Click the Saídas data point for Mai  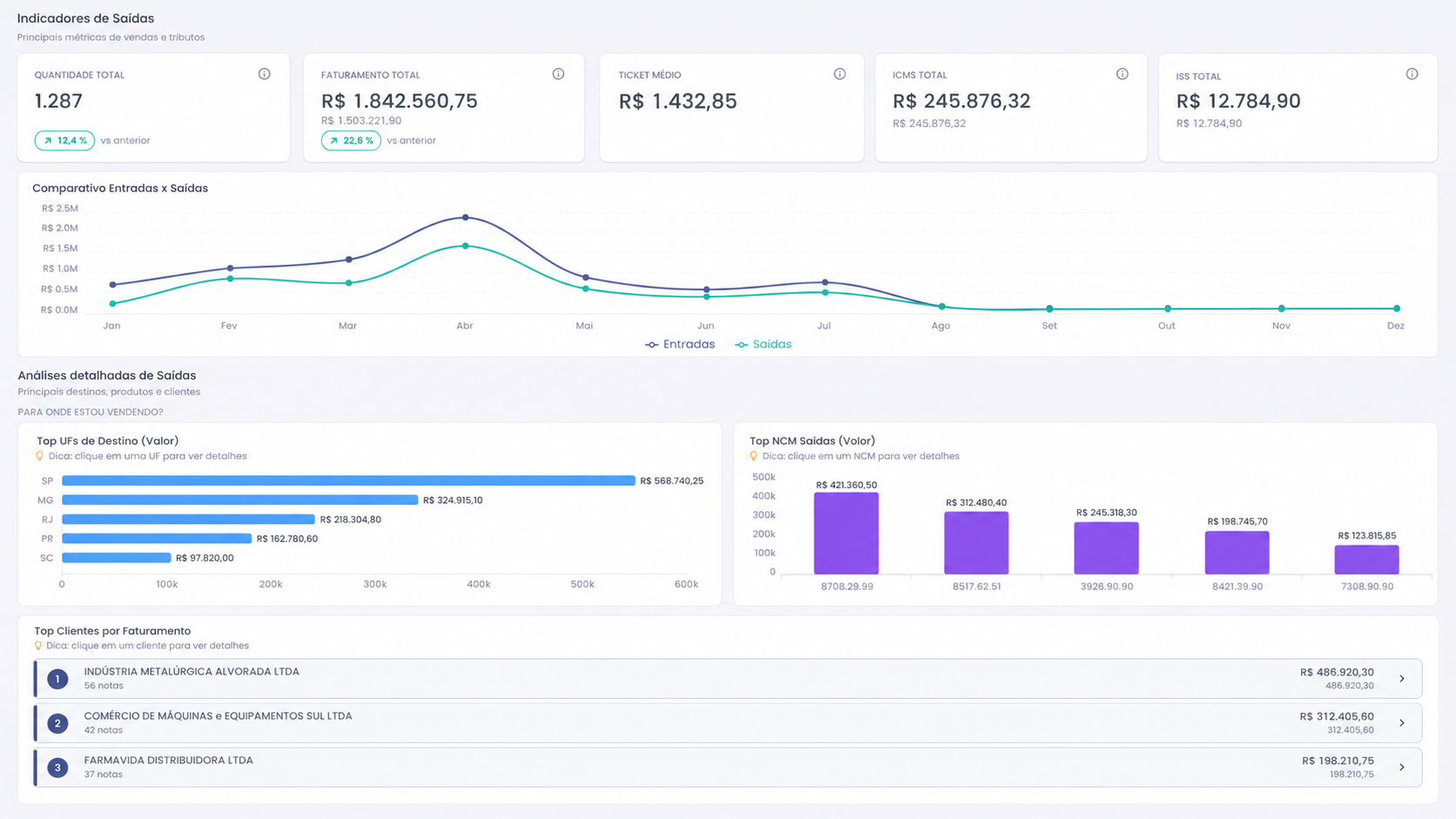pyautogui.click(x=585, y=289)
